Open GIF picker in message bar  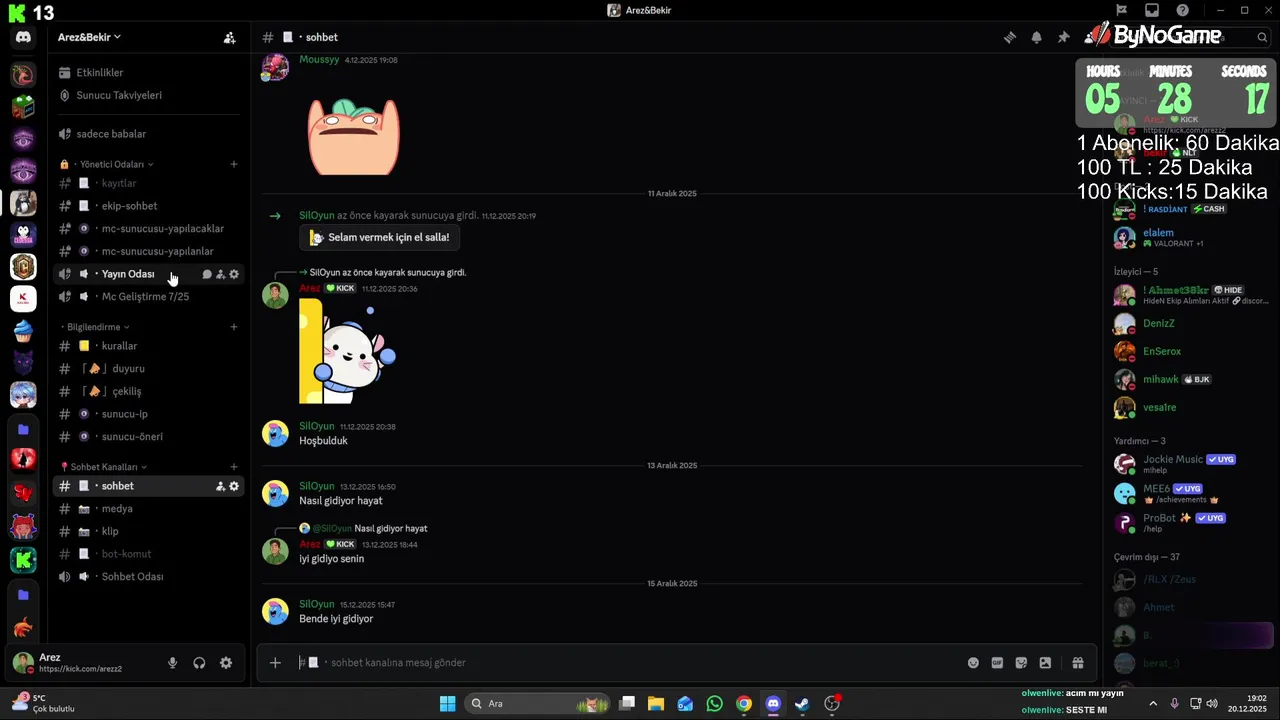[x=997, y=663]
